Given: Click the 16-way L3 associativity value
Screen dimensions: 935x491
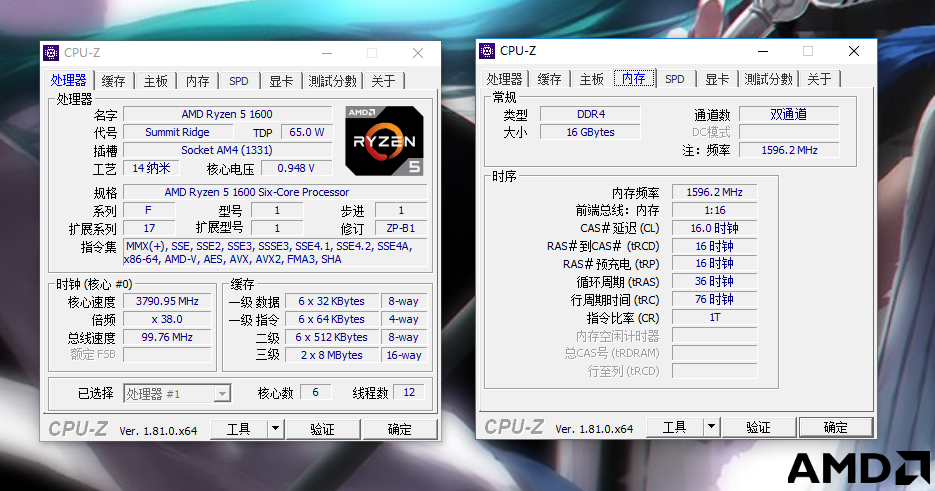Looking at the screenshot, I should 404,355.
